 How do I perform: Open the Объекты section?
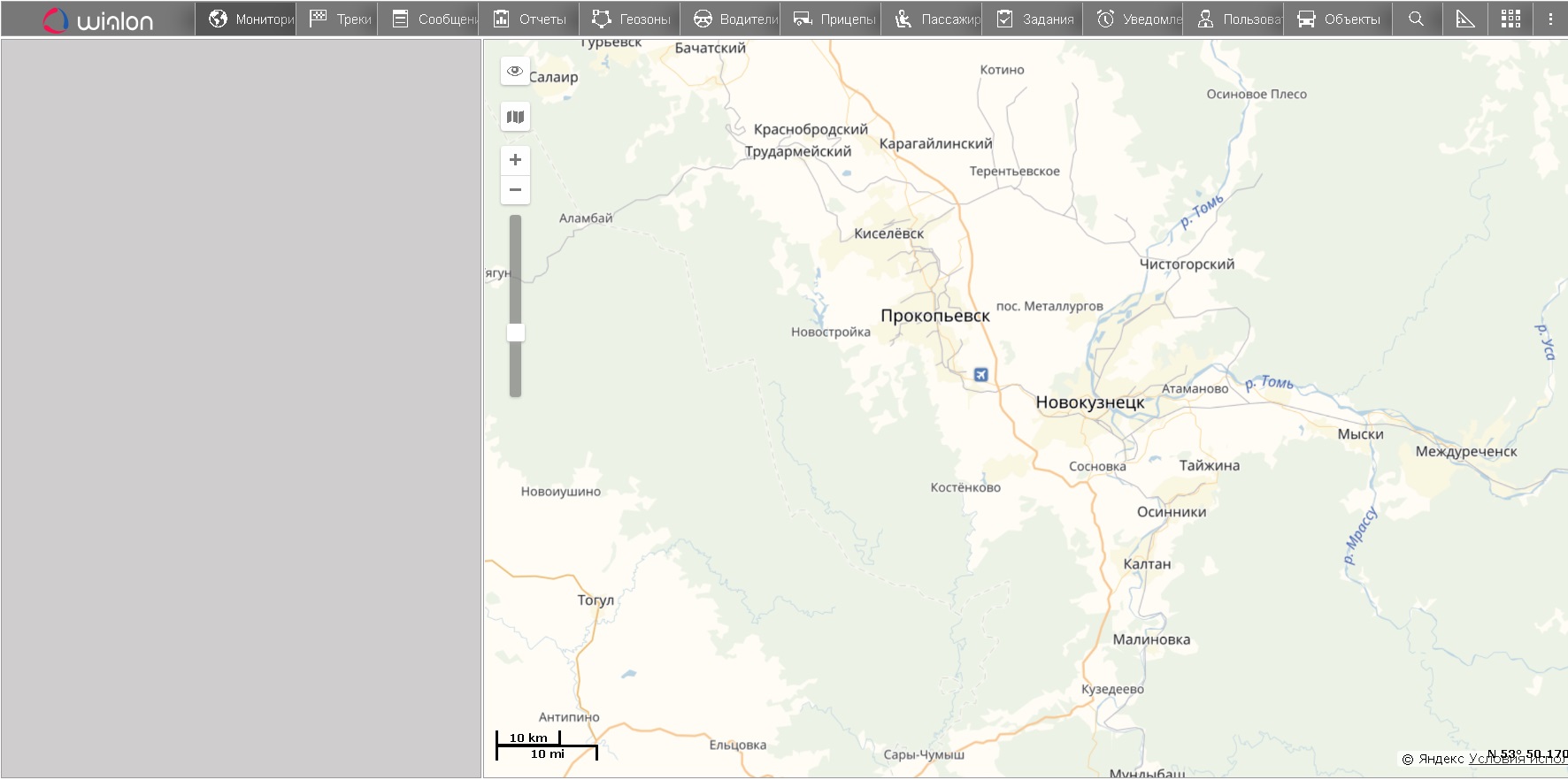point(1338,19)
